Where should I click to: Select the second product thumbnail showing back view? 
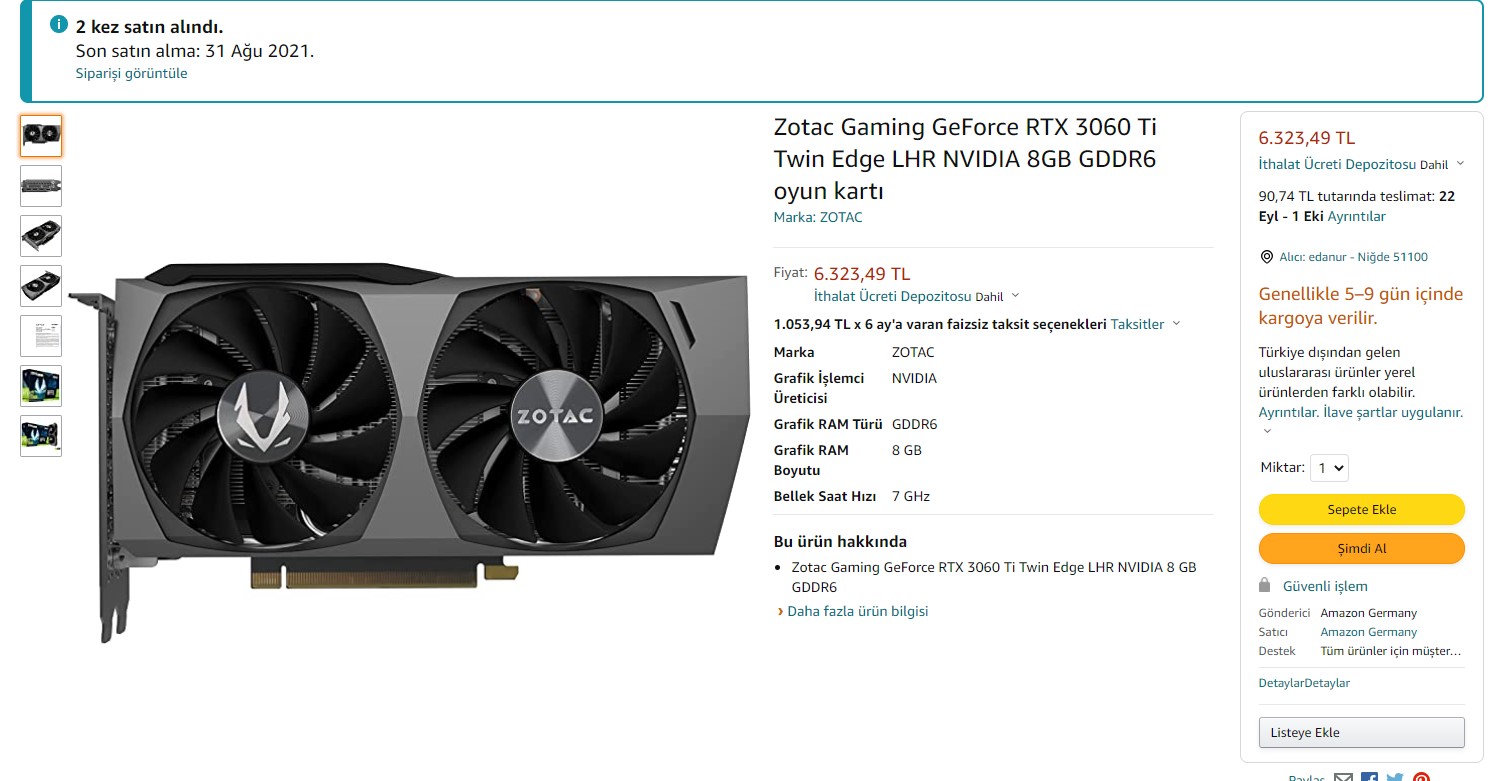tap(41, 186)
